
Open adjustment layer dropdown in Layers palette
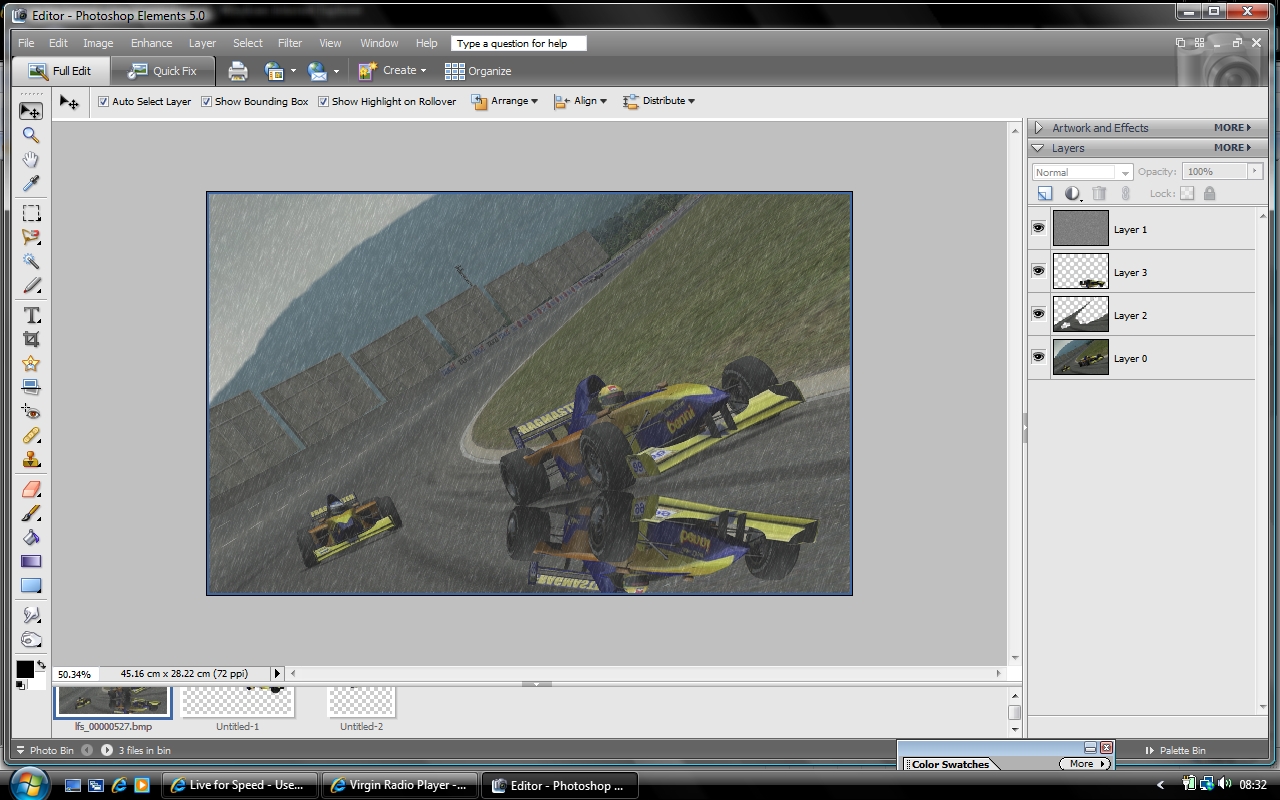pyautogui.click(x=1073, y=194)
